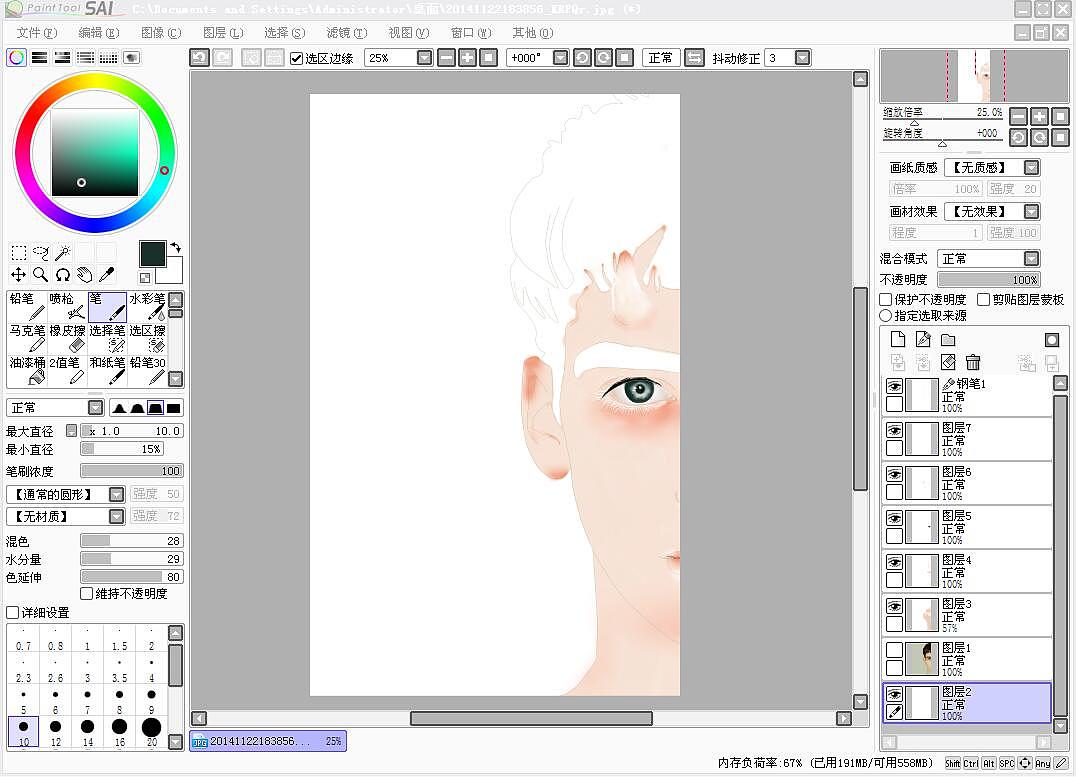This screenshot has width=1076, height=777.
Task: Select the 图层5 layer row
Action: [968, 527]
